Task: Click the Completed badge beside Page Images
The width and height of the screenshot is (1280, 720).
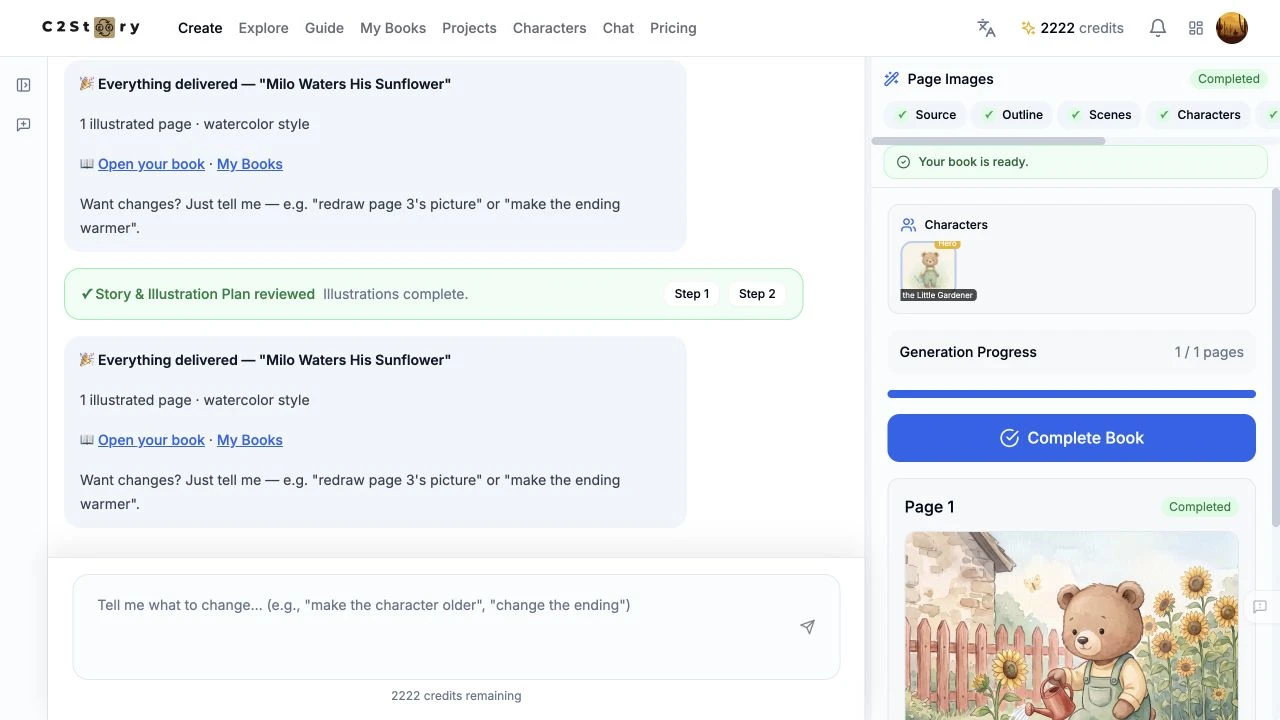Action: click(1229, 79)
